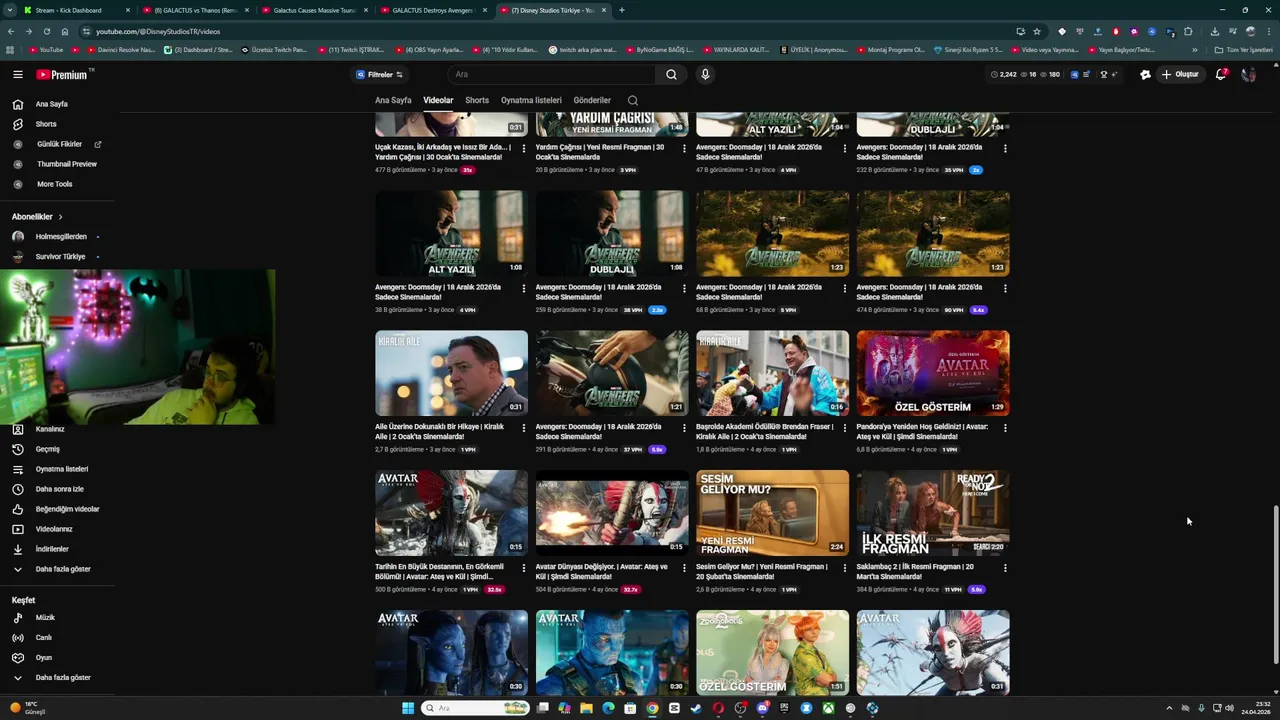Switch to the Gönderiler tab

click(x=592, y=100)
